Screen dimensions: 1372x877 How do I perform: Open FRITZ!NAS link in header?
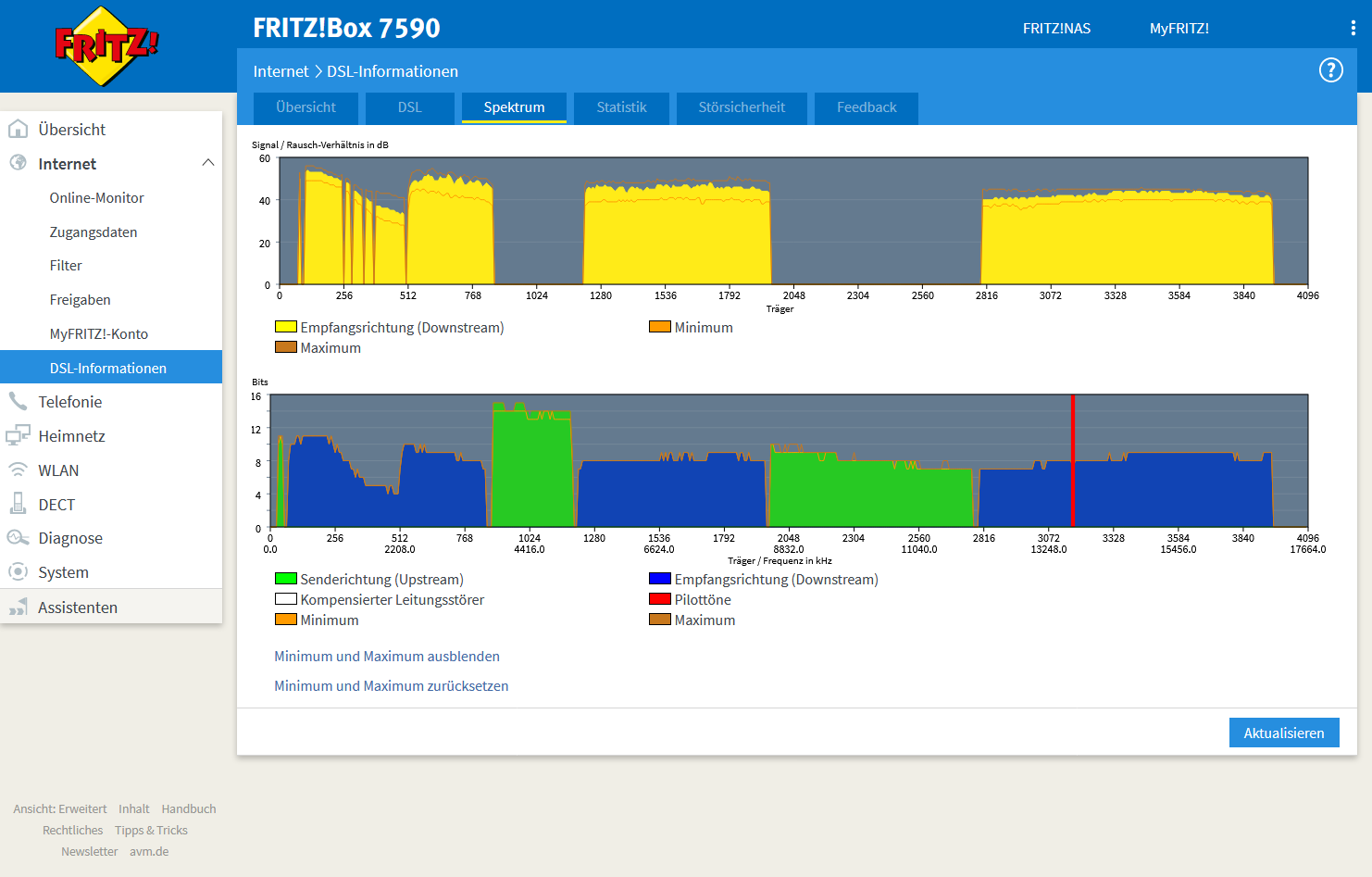pos(1056,28)
